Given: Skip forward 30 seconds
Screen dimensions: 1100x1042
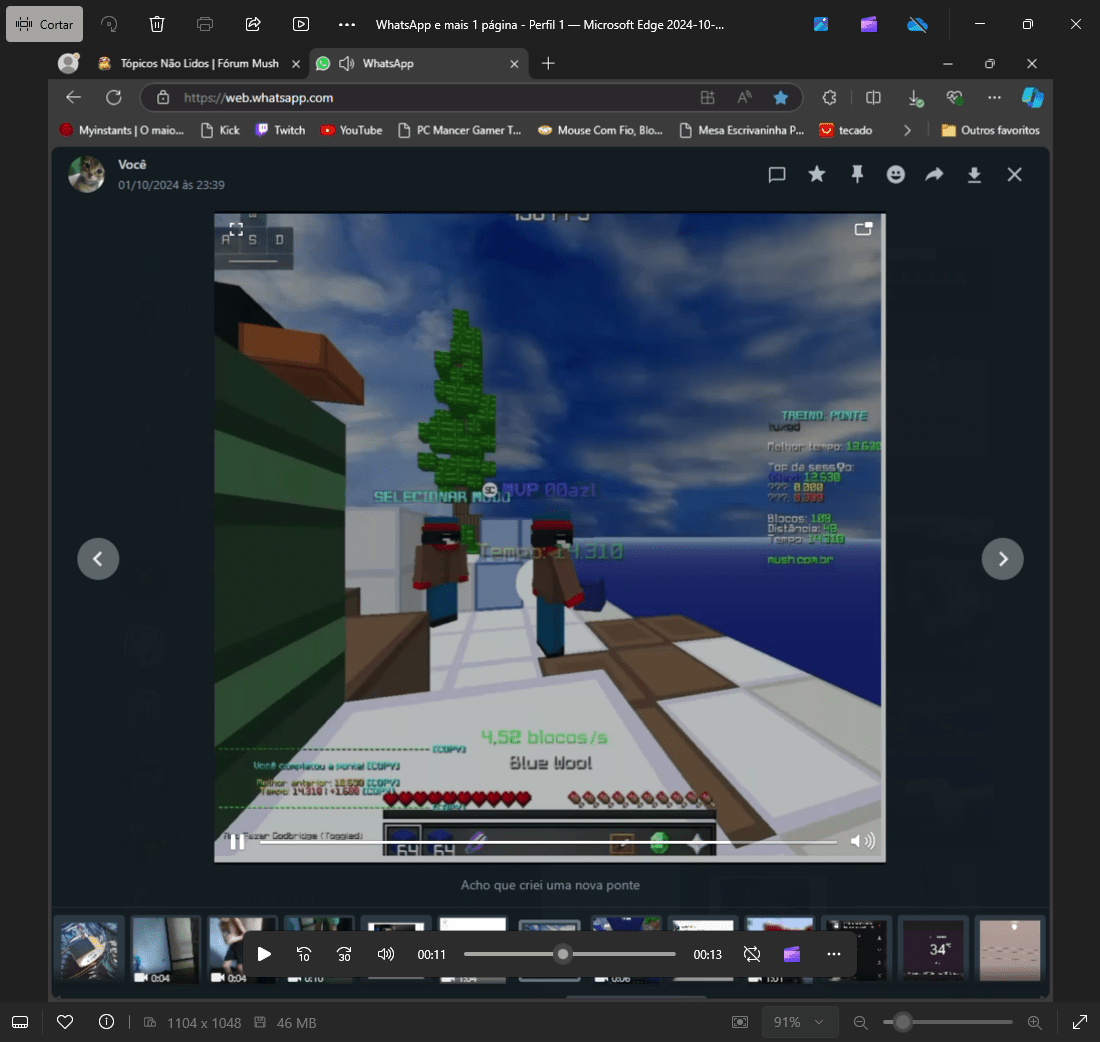Looking at the screenshot, I should 344,954.
